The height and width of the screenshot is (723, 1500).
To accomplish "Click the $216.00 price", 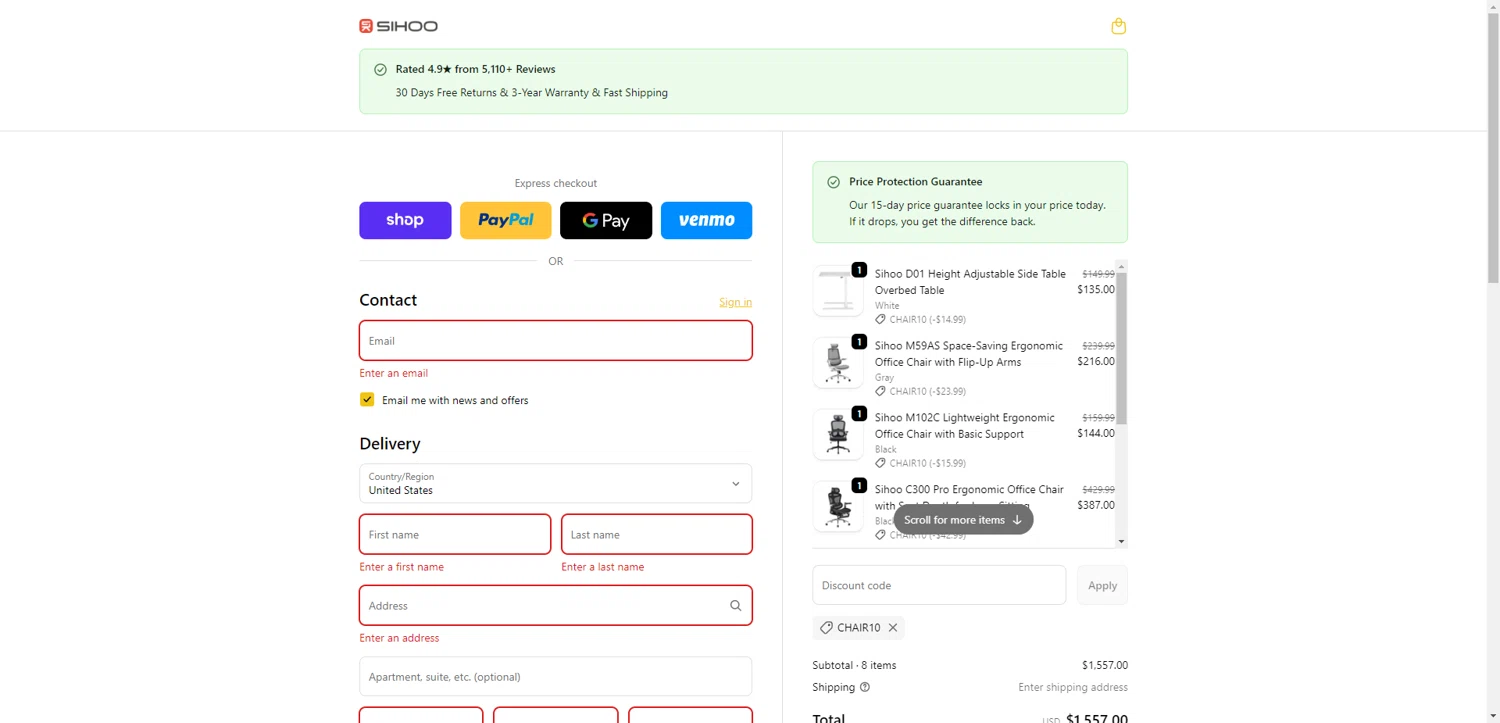I will tap(1096, 361).
